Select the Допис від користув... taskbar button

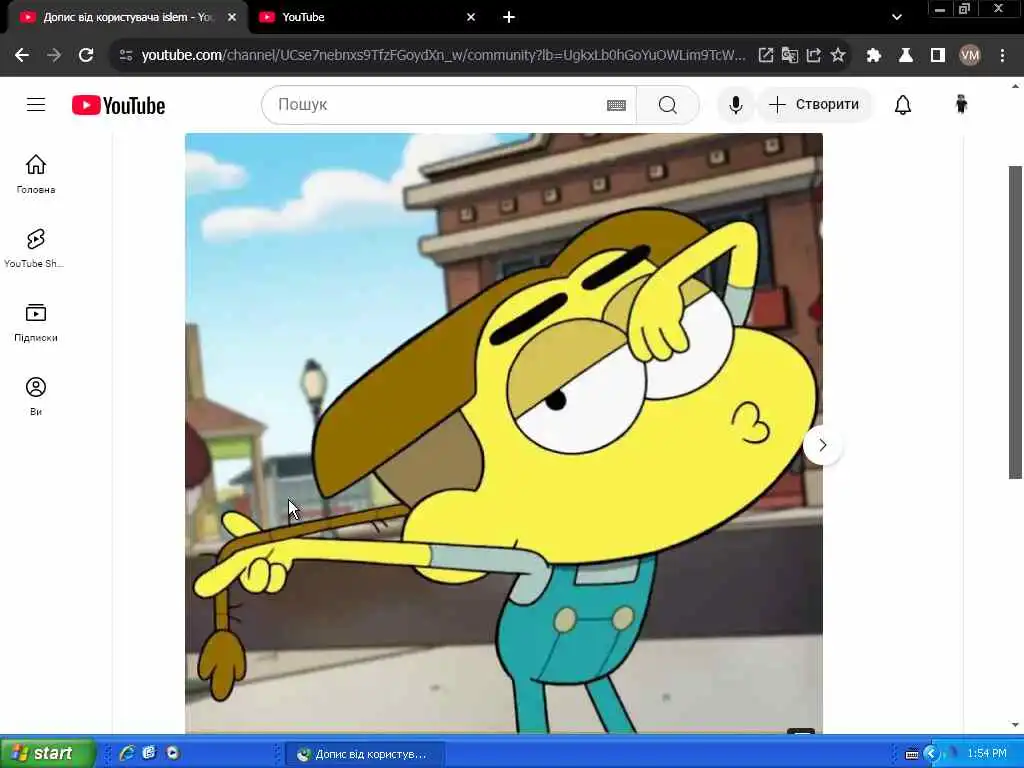(366, 754)
